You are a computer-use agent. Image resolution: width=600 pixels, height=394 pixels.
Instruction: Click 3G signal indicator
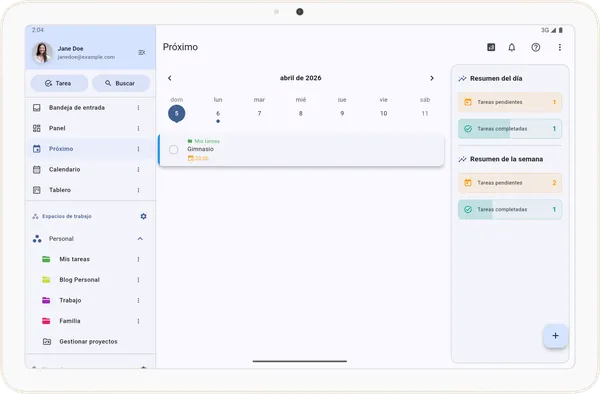545,30
